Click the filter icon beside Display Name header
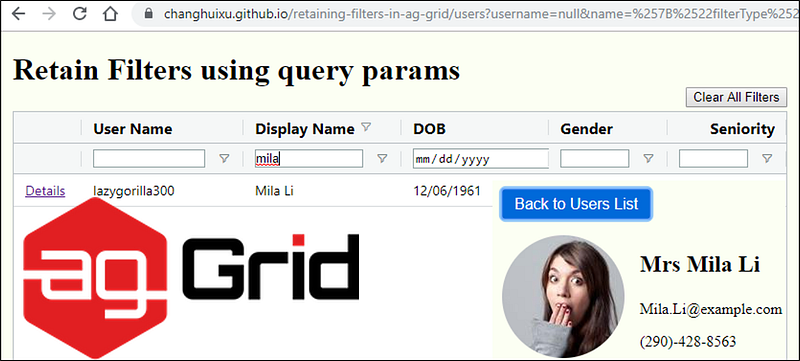 tap(366, 126)
